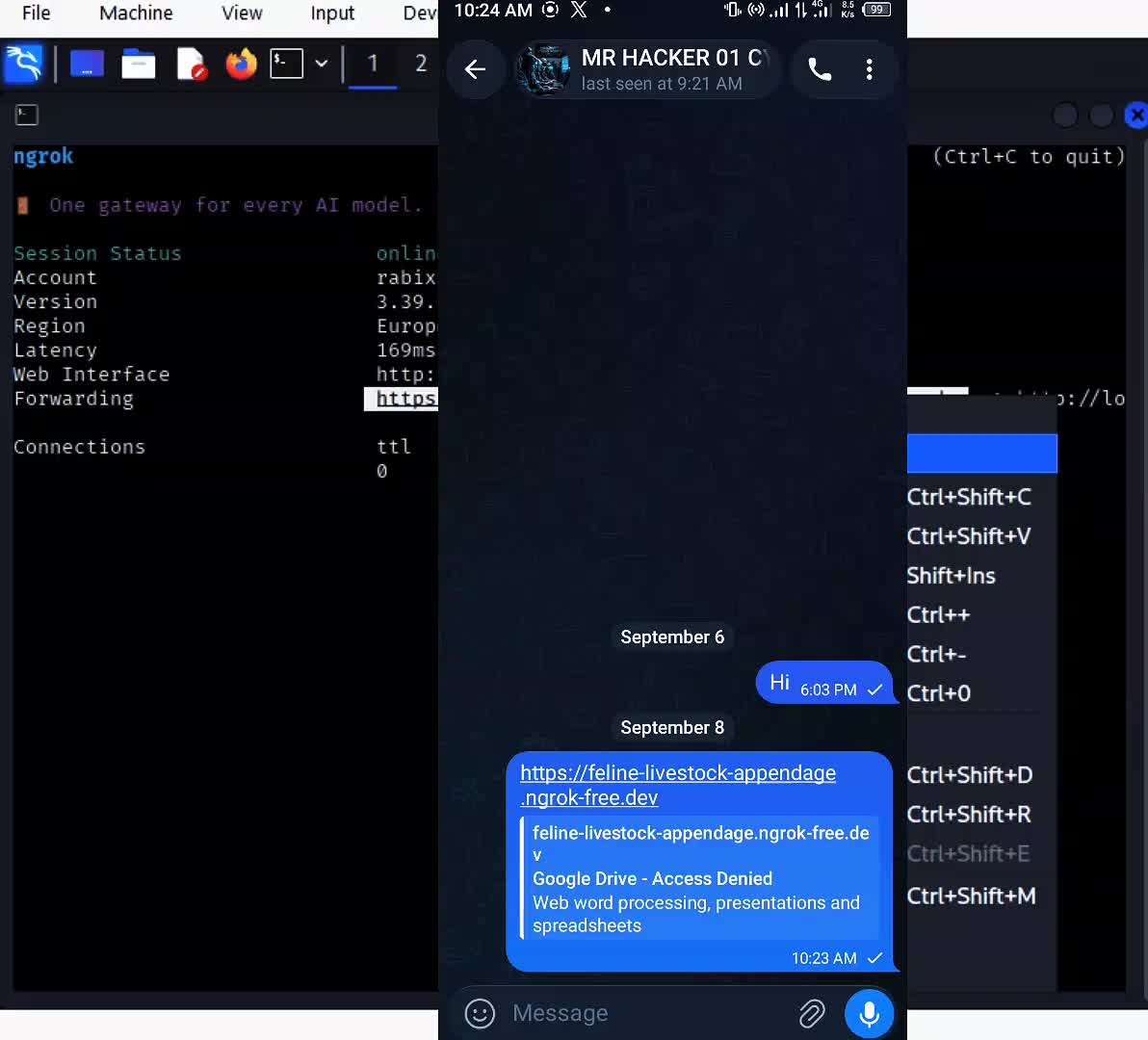Click the terminal window tab icon
This screenshot has width=1148, height=1040.
coord(26,115)
